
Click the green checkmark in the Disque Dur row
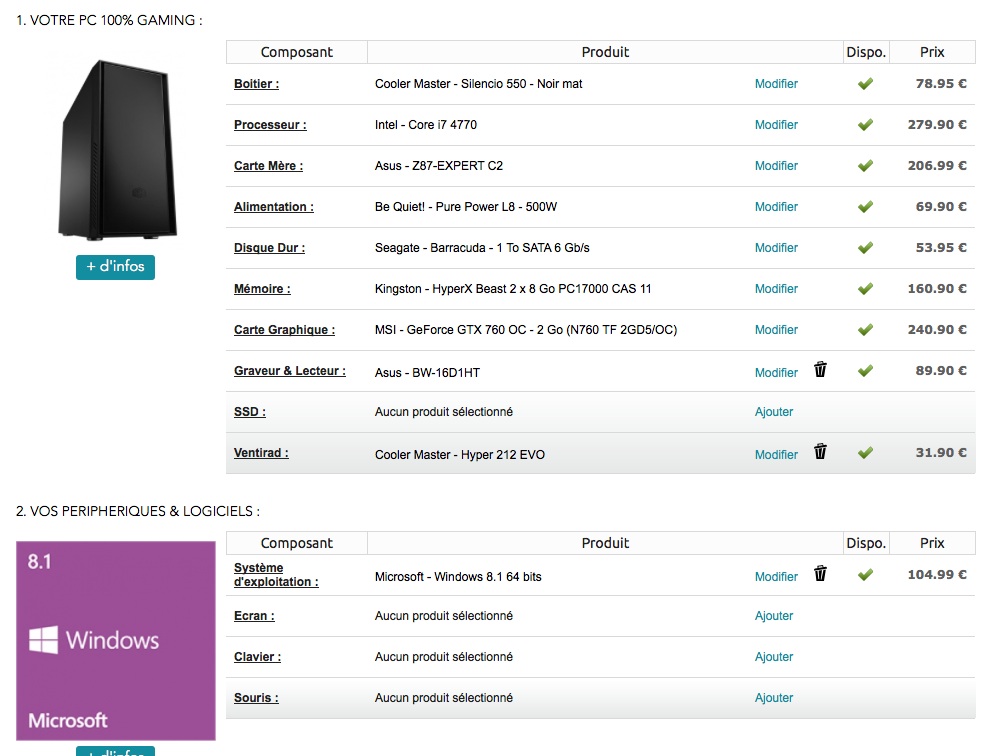pyautogui.click(x=865, y=248)
